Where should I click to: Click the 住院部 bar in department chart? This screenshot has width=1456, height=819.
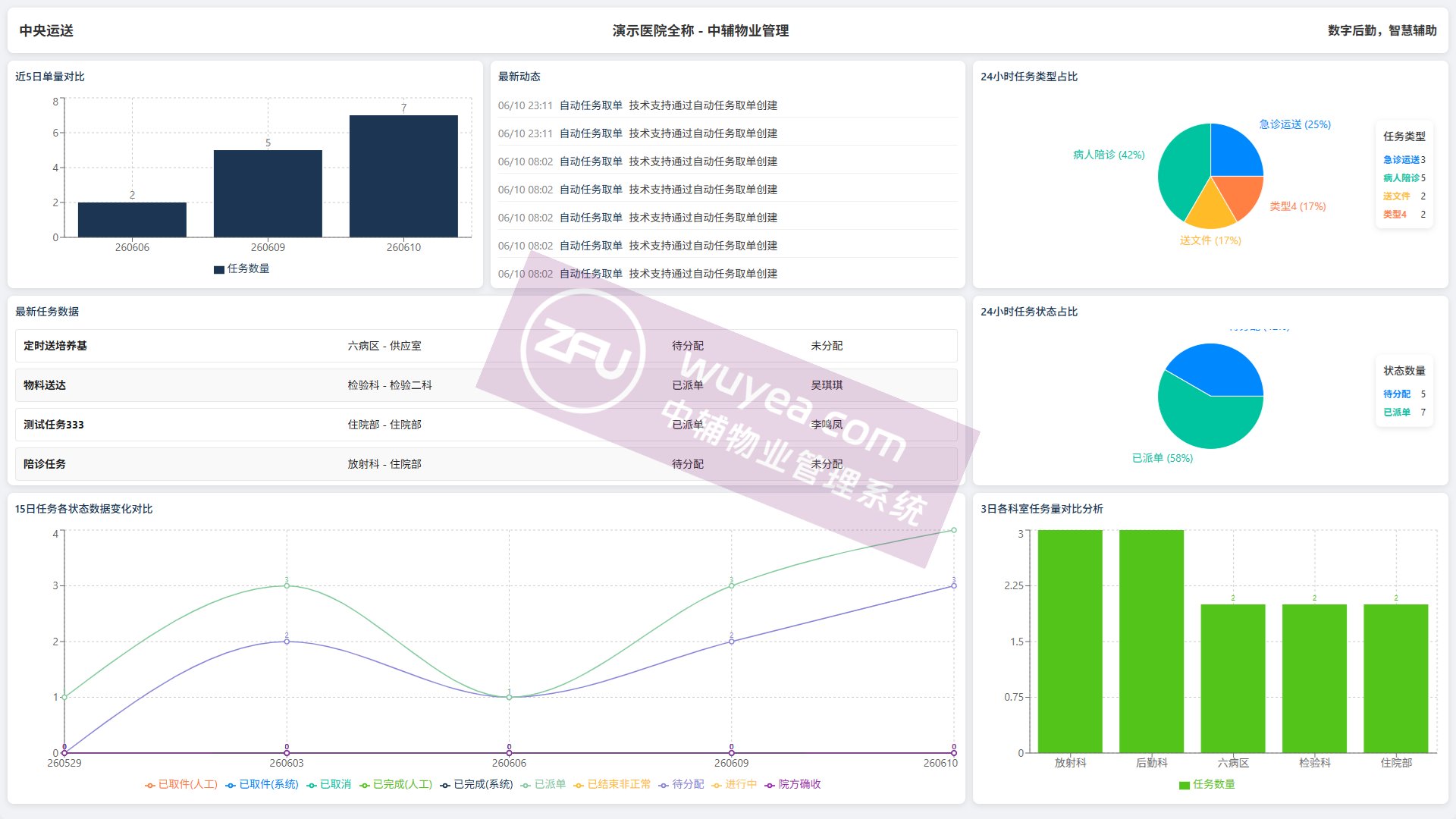[1396, 679]
